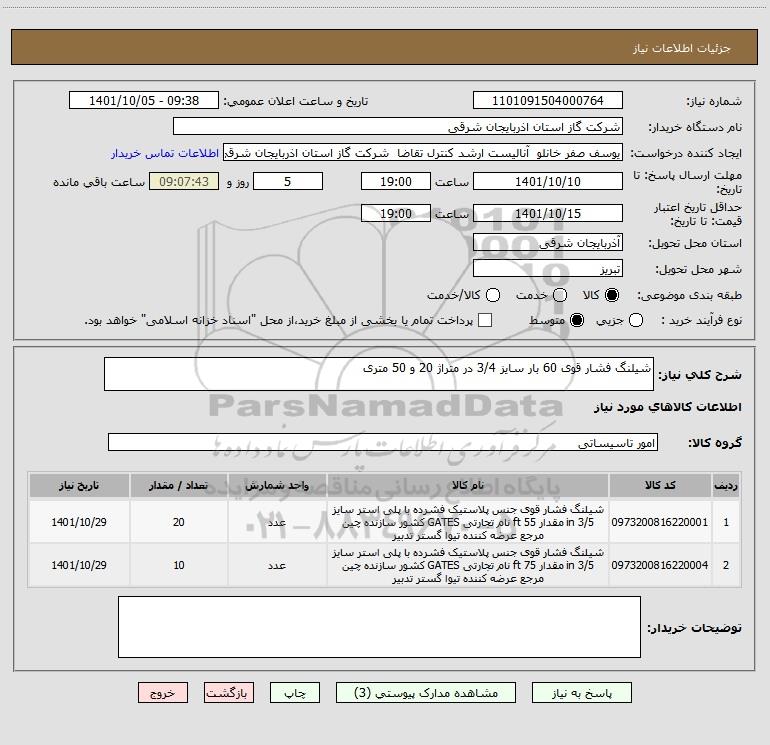Click the general description field شیلنگ فشار قوی
This screenshot has height=745, width=770.
[x=379, y=374]
